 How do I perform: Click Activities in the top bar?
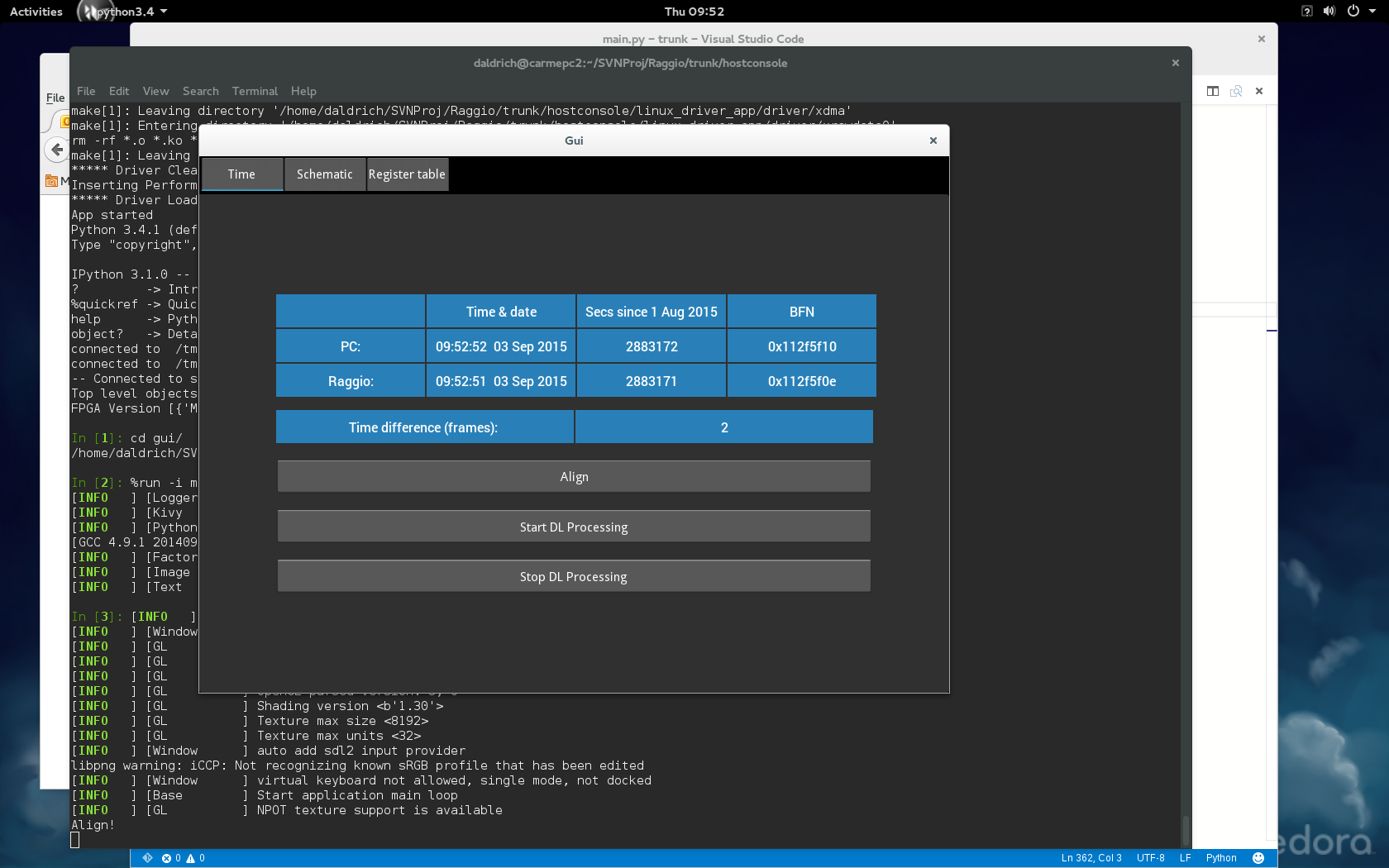tap(36, 12)
